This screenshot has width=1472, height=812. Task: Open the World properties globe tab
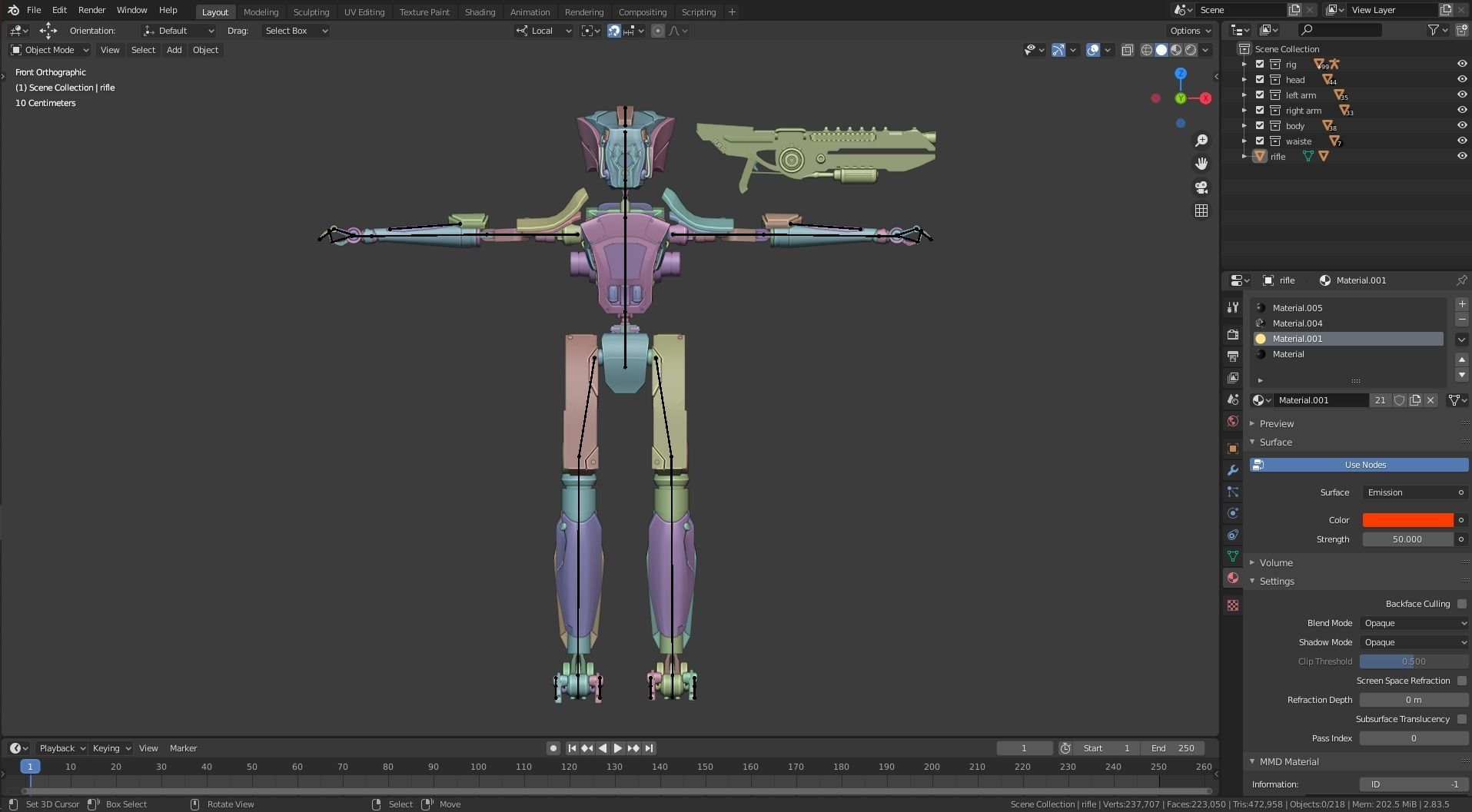coord(1233,421)
